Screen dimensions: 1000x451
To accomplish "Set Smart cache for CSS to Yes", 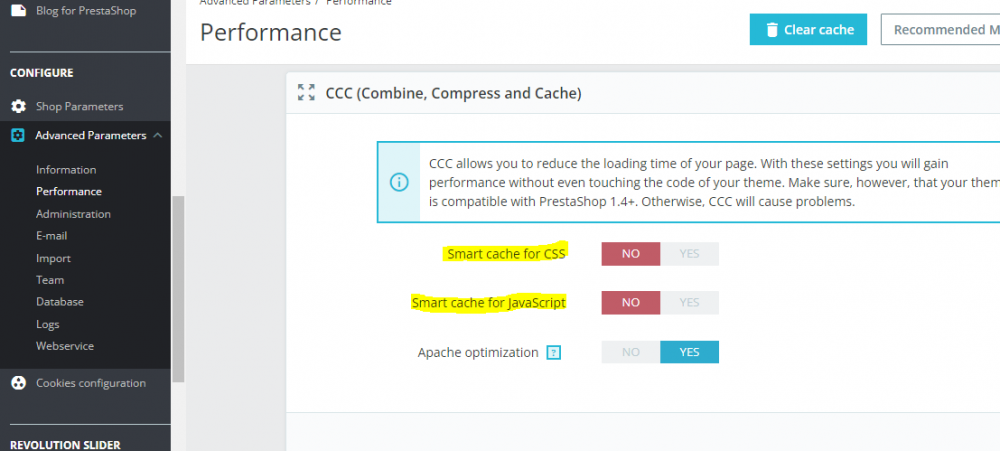I will point(689,254).
